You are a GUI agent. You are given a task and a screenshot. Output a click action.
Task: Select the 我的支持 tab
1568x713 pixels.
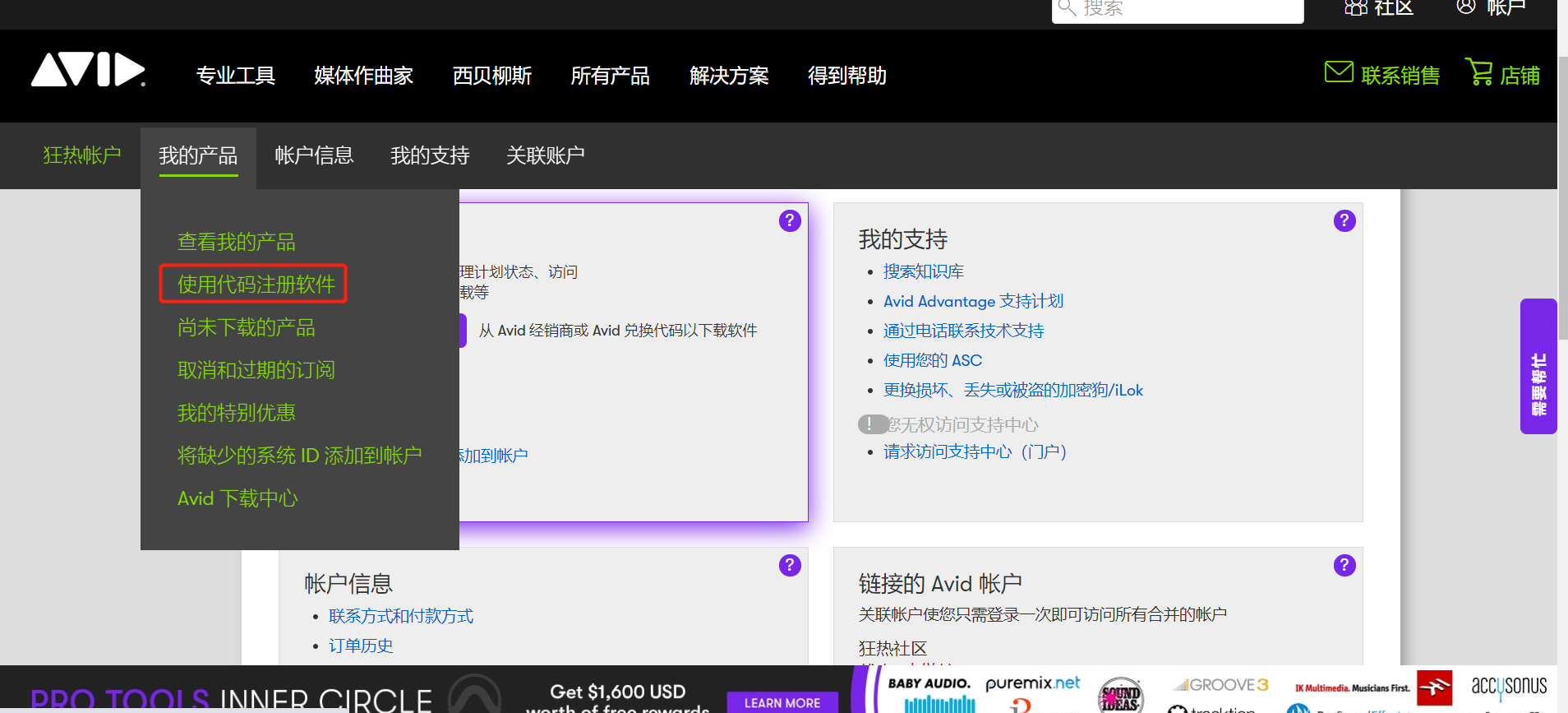coord(430,155)
